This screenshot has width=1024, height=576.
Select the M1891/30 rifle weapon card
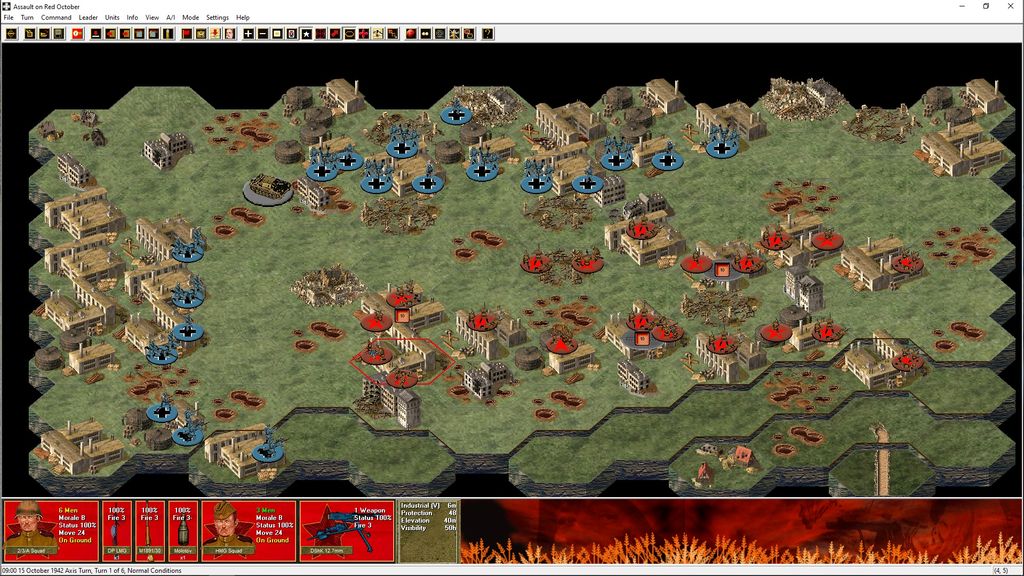pos(150,531)
